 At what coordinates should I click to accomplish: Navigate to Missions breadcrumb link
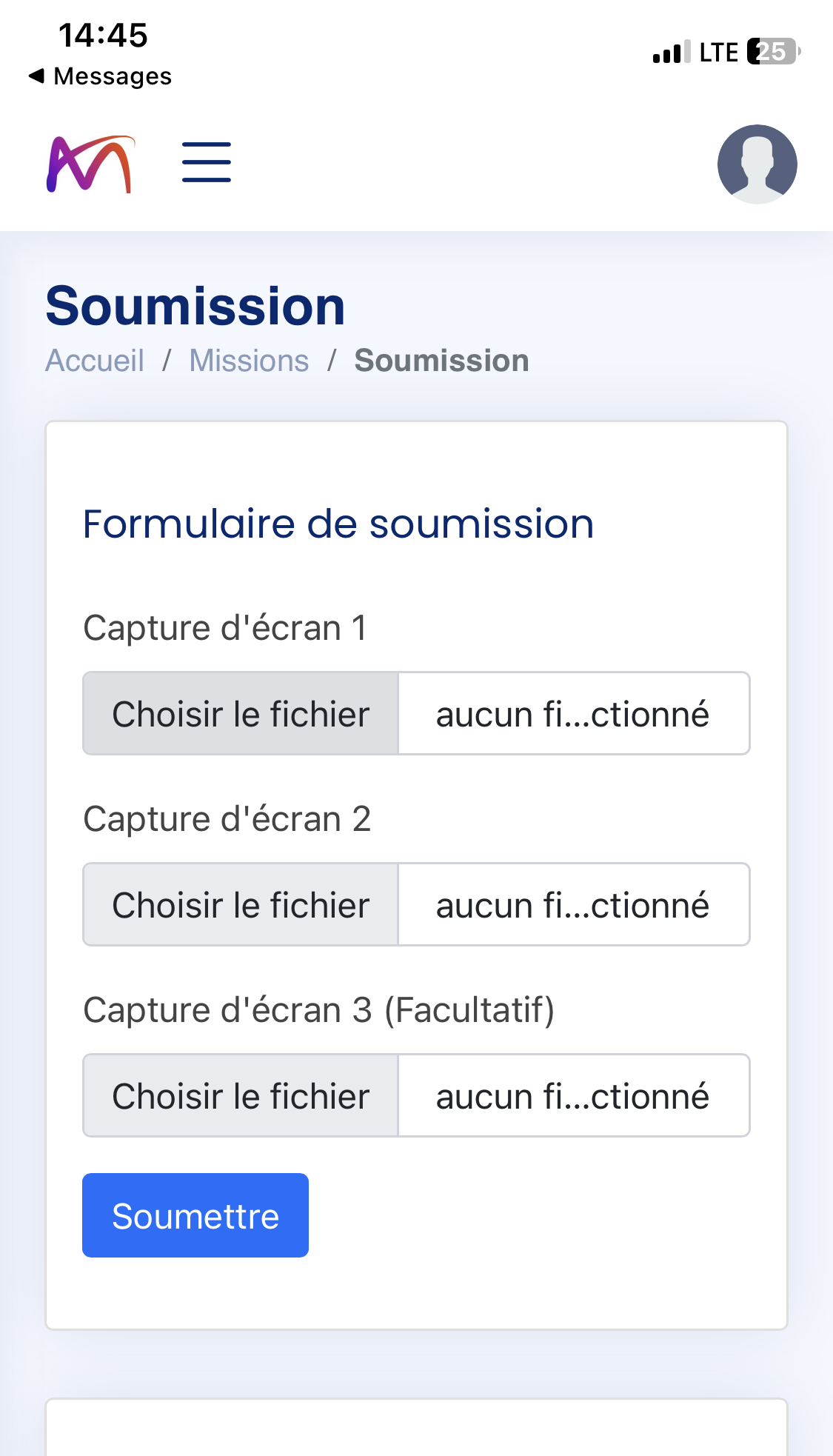pos(249,361)
